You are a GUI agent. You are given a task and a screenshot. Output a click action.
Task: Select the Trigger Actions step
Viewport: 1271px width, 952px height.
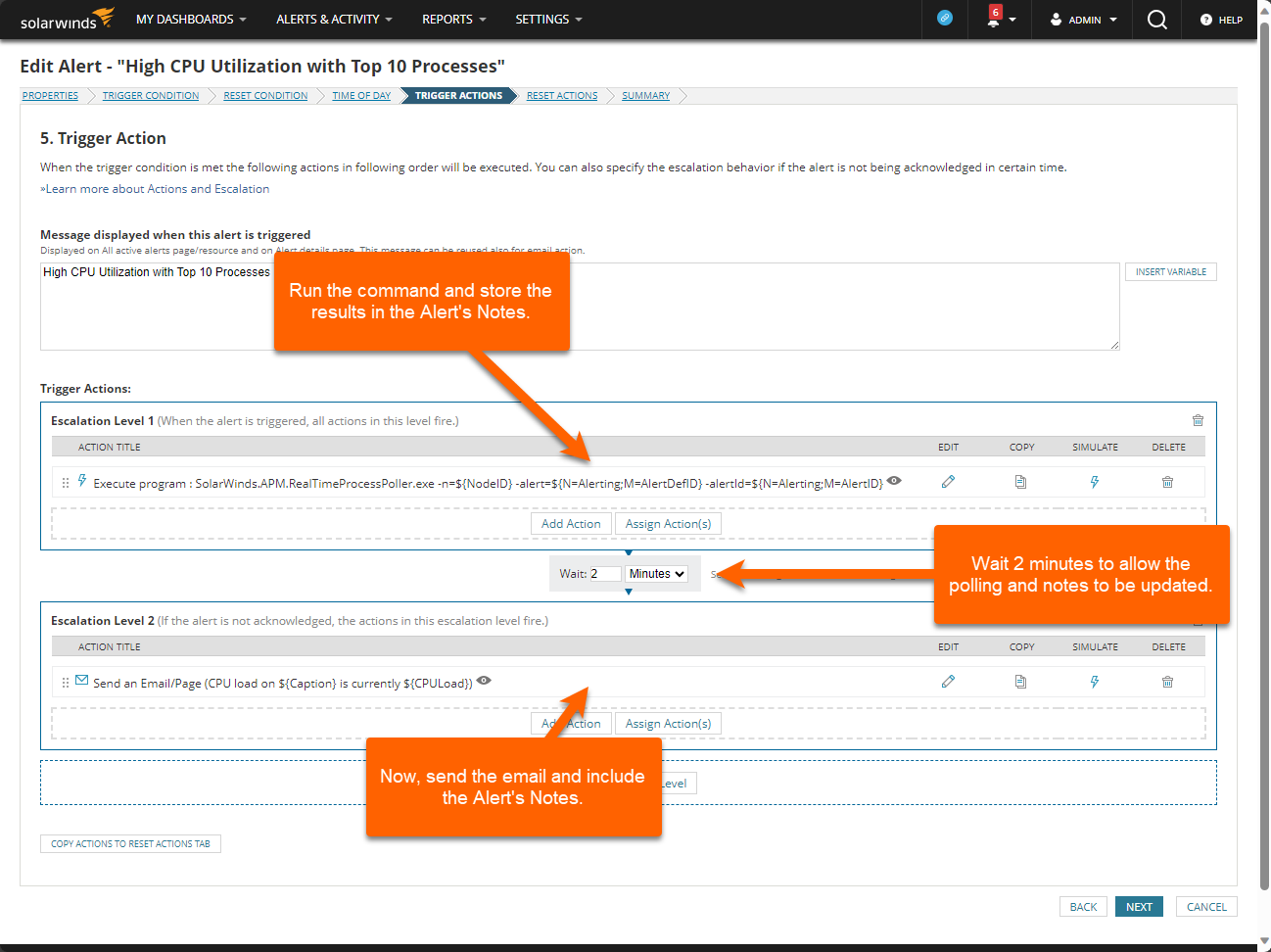coord(458,96)
